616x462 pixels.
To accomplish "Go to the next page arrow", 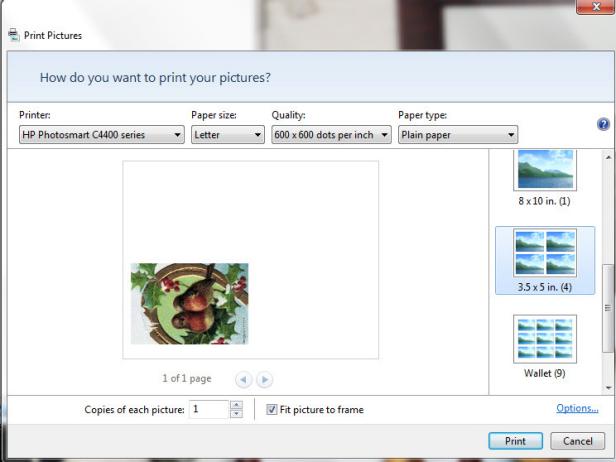I will coord(264,380).
